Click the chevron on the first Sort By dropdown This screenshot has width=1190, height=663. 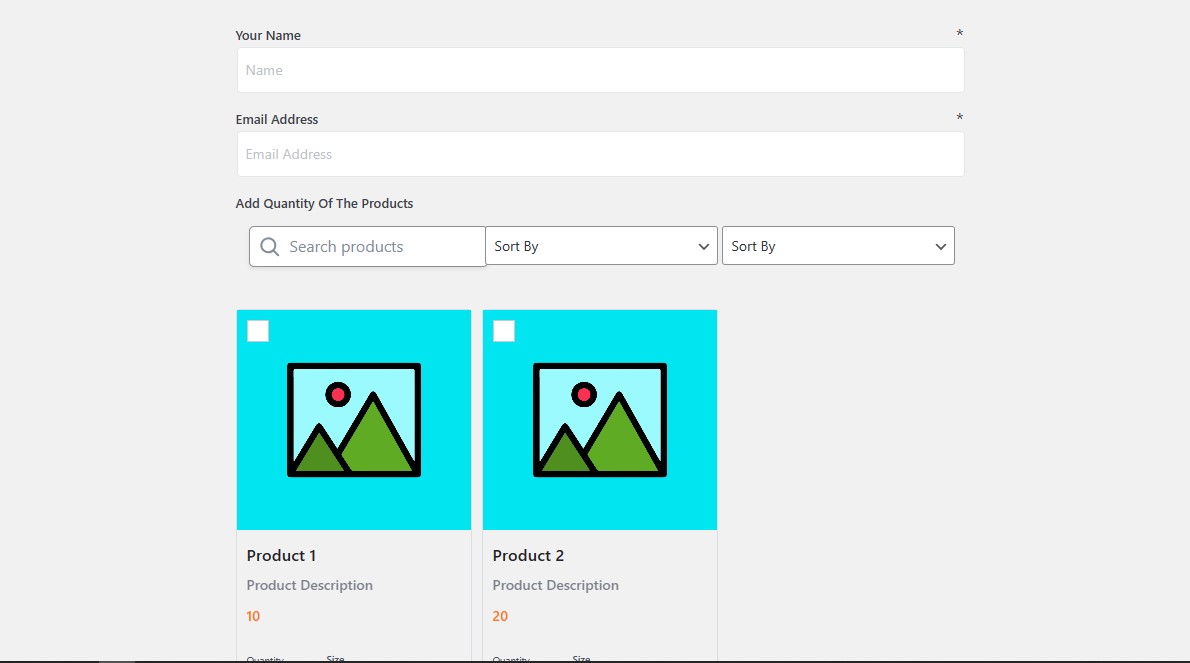[703, 246]
